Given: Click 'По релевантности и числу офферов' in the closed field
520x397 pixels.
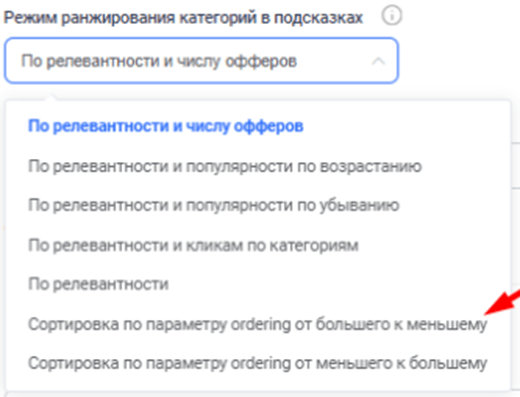Looking at the screenshot, I should click(x=159, y=61).
